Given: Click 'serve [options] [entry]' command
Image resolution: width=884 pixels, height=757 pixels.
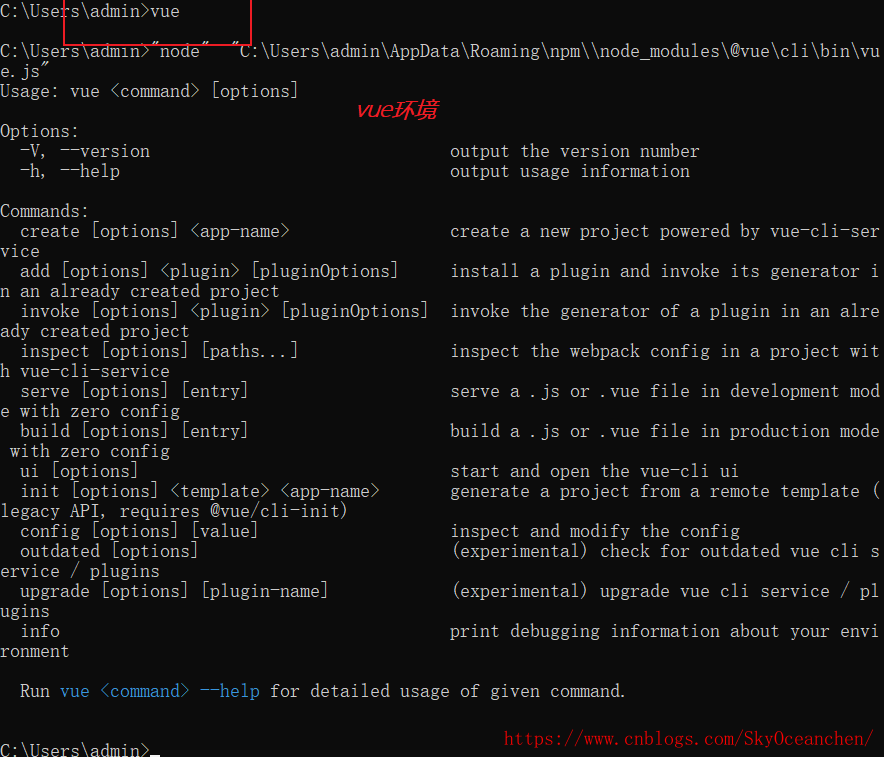Looking at the screenshot, I should [x=134, y=391].
